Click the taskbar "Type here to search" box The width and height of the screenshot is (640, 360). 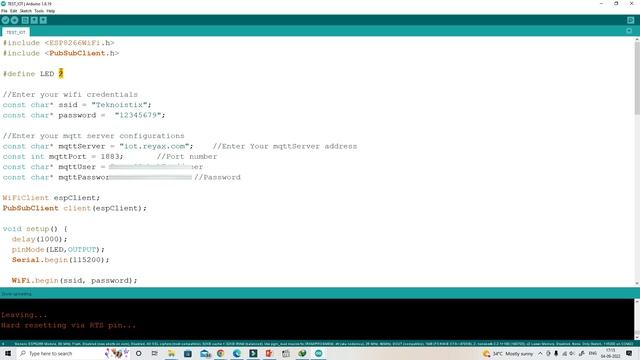[60, 353]
